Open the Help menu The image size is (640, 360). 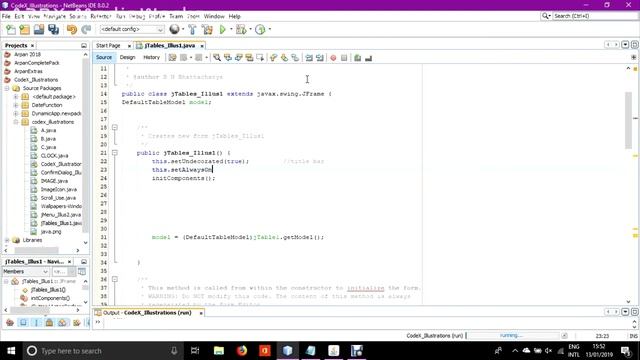click(234, 16)
